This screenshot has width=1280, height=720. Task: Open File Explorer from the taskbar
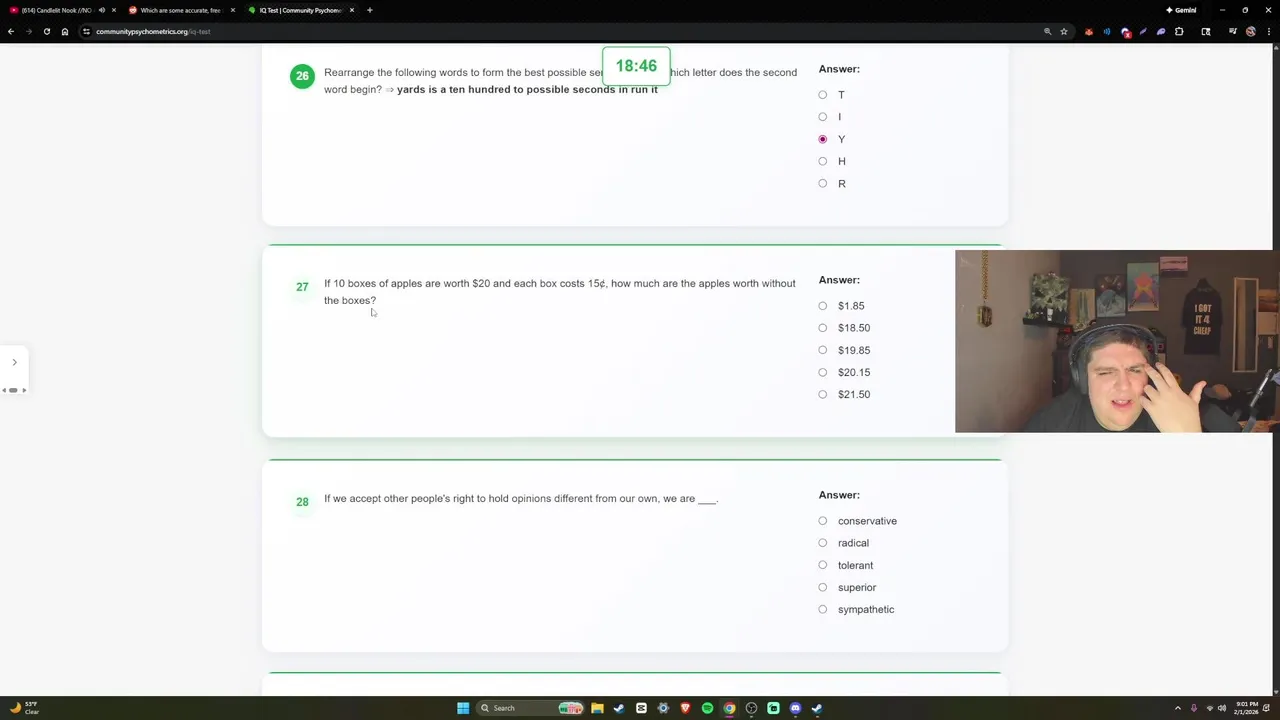coord(597,708)
